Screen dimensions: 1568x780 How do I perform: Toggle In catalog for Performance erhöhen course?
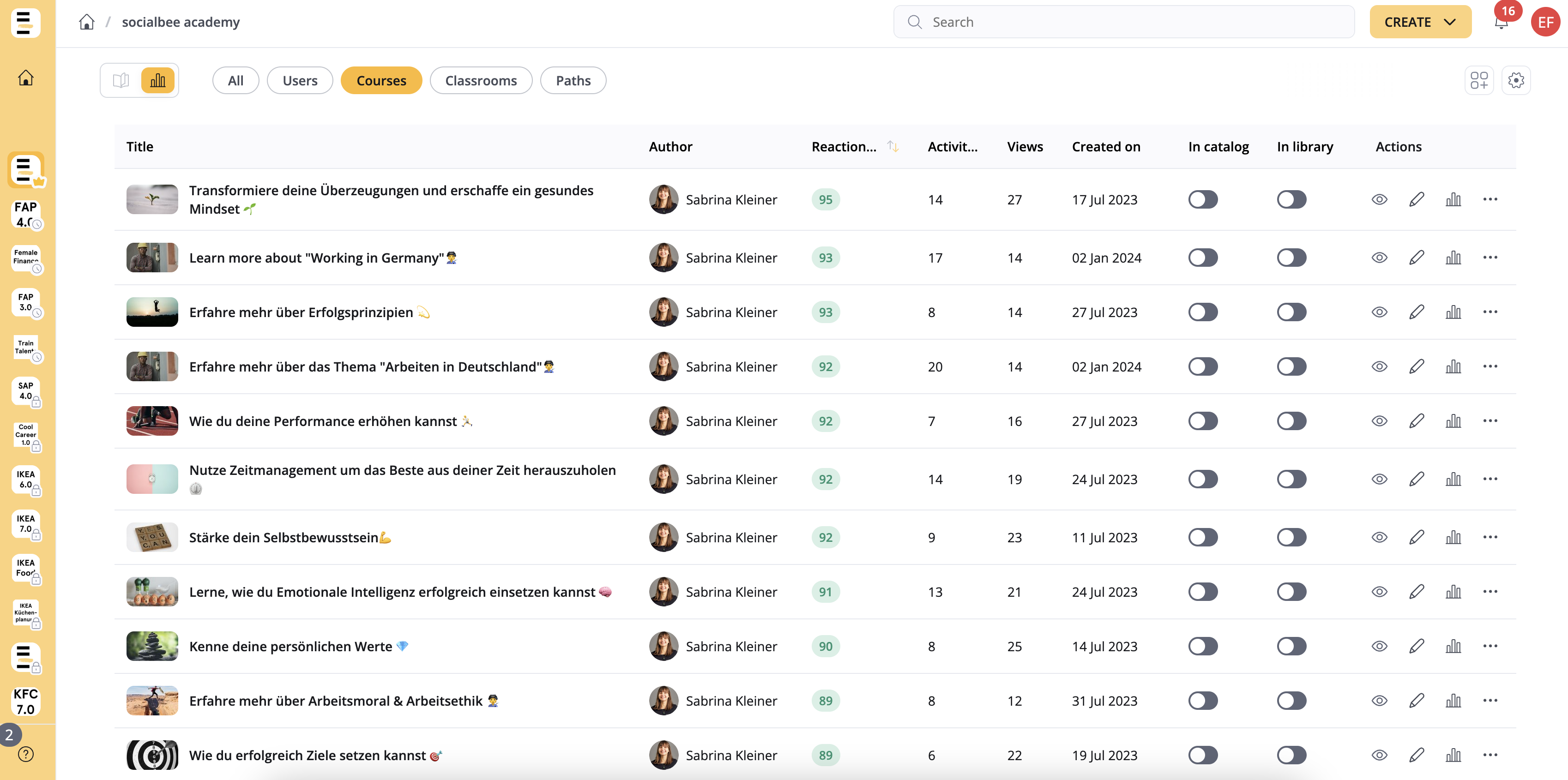pos(1203,421)
